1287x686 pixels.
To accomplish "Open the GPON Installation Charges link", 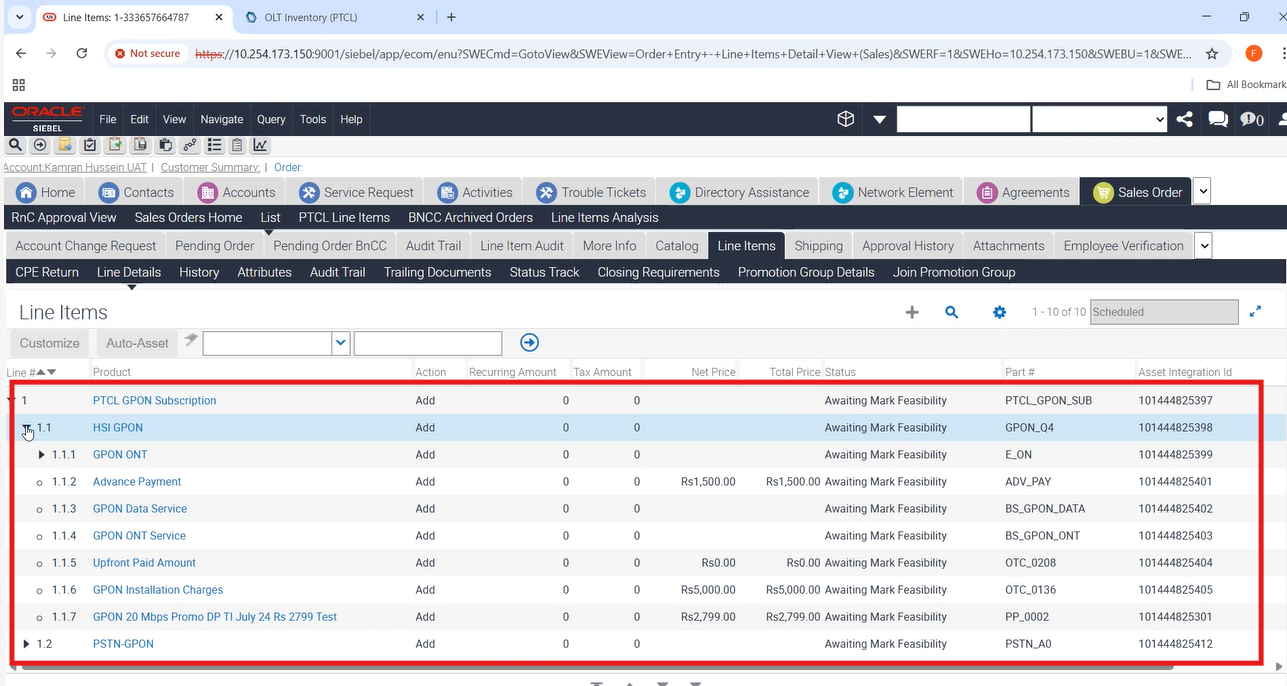I will (158, 590).
